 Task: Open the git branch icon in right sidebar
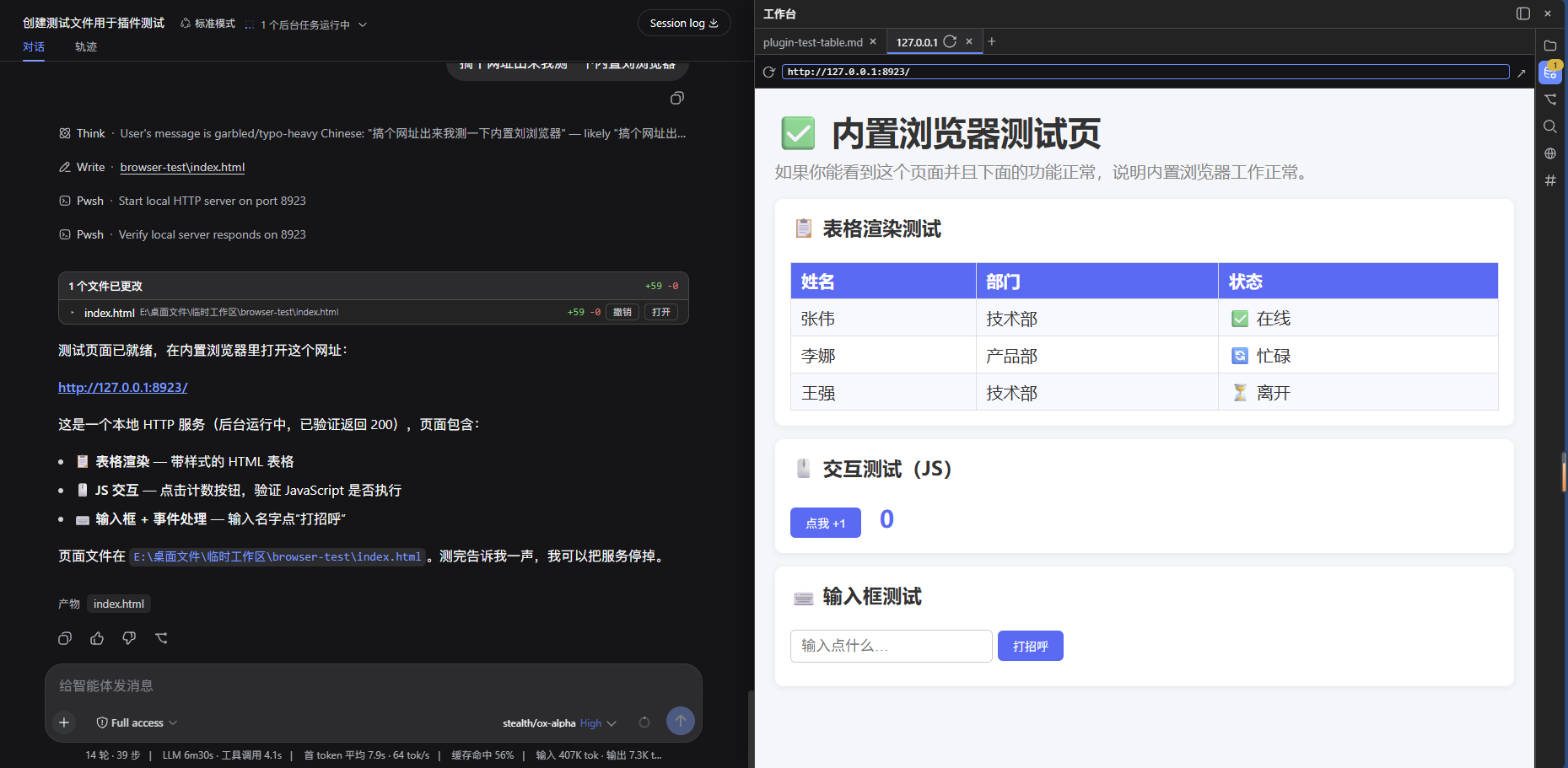coord(1550,99)
